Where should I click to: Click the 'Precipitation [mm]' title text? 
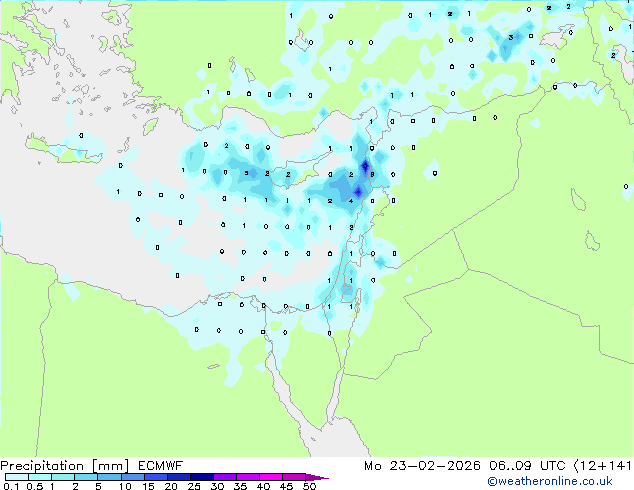click(65, 466)
